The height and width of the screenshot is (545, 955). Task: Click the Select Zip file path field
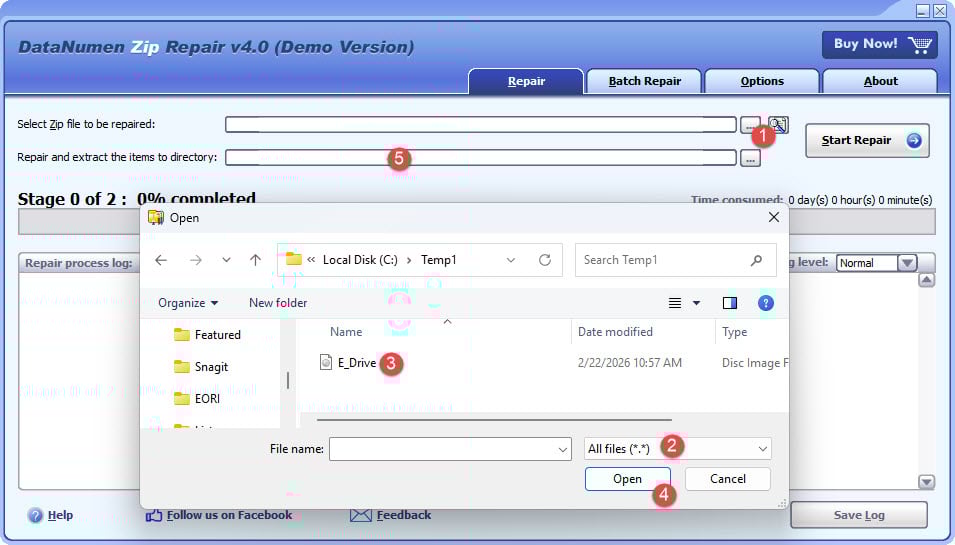click(x=481, y=125)
